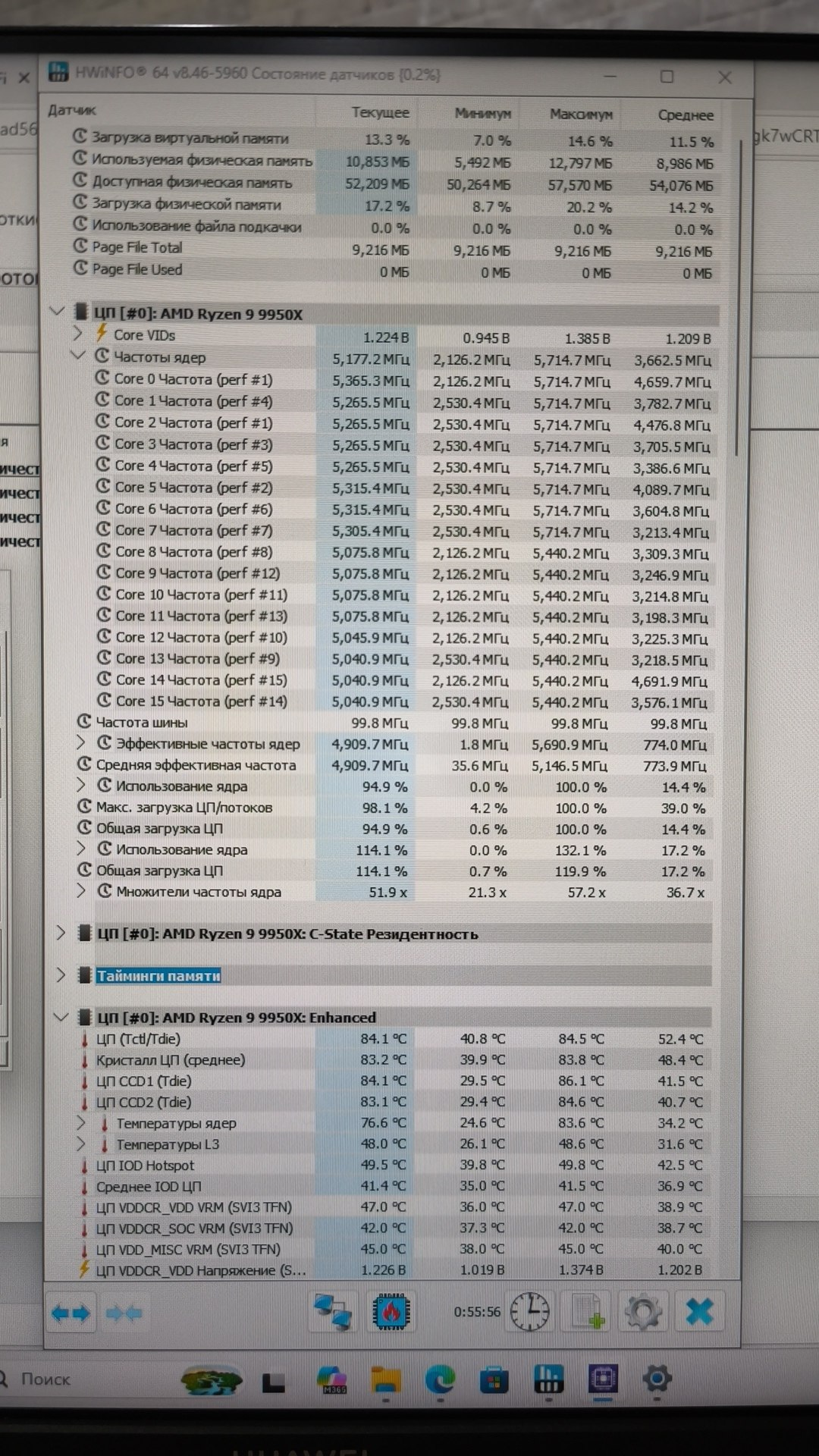Click the clock icon beside Частота шины
This screenshot has width=819, height=1456.
pos(84,722)
